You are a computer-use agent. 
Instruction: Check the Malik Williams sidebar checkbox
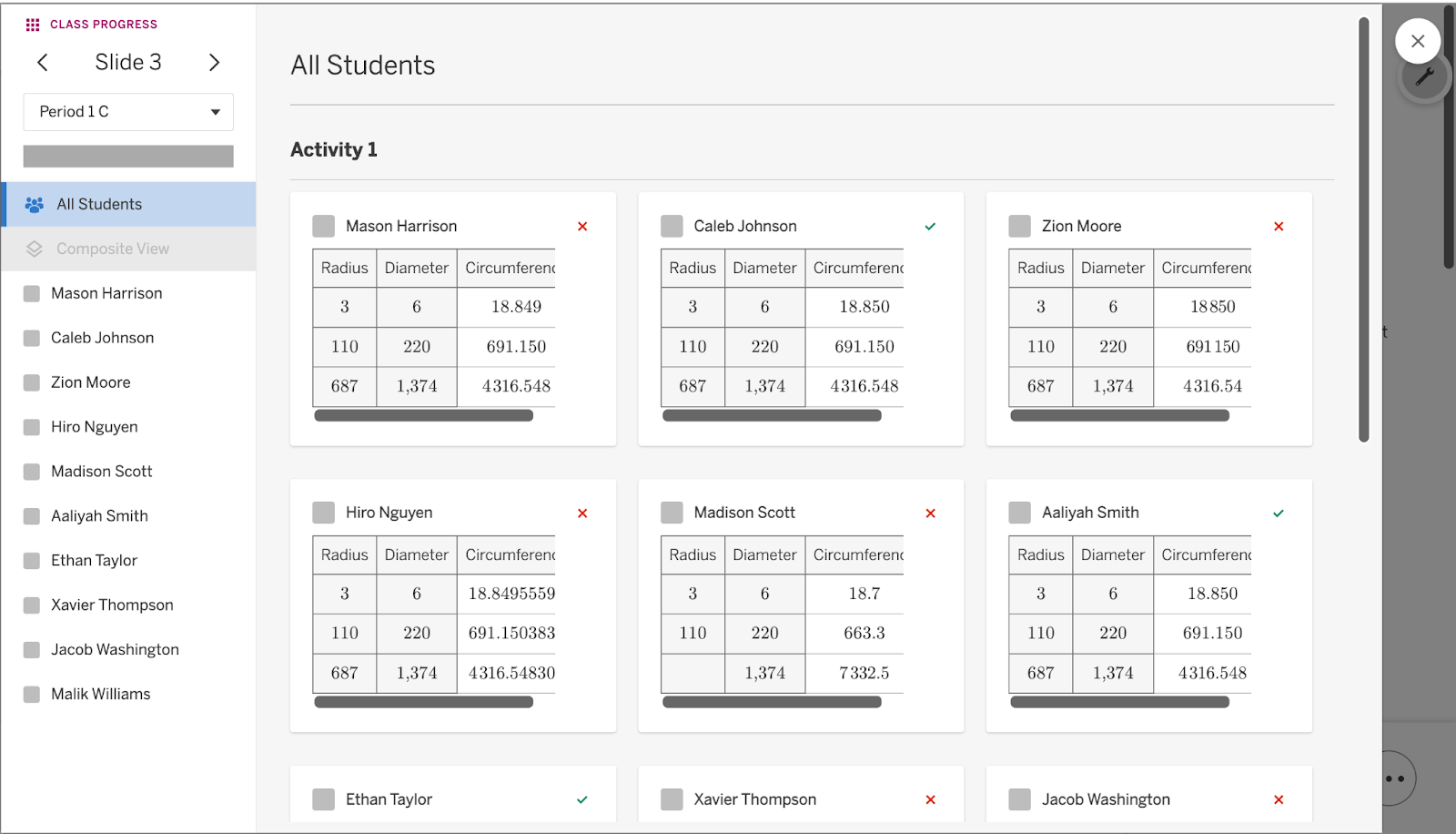tap(32, 694)
